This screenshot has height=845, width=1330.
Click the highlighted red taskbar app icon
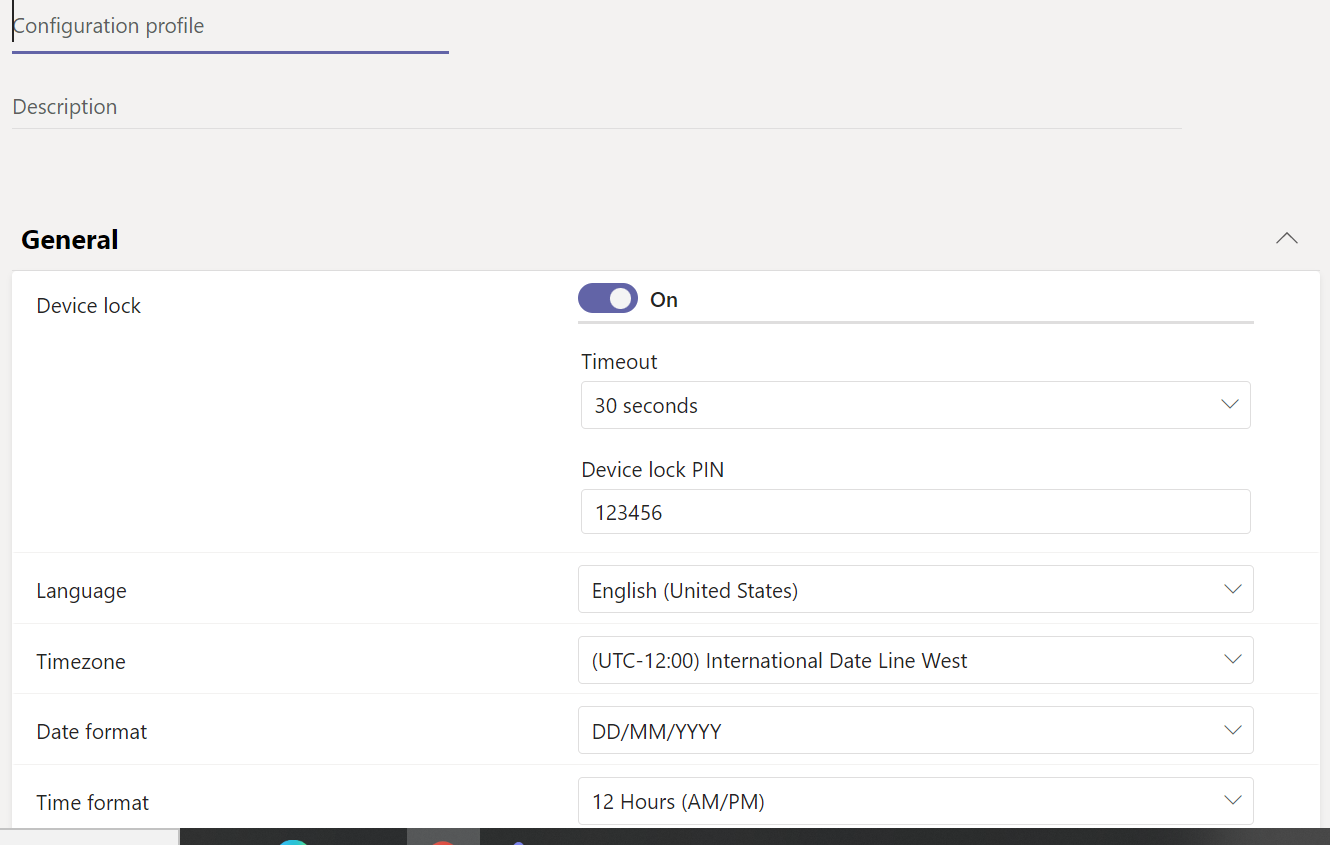(x=443, y=839)
